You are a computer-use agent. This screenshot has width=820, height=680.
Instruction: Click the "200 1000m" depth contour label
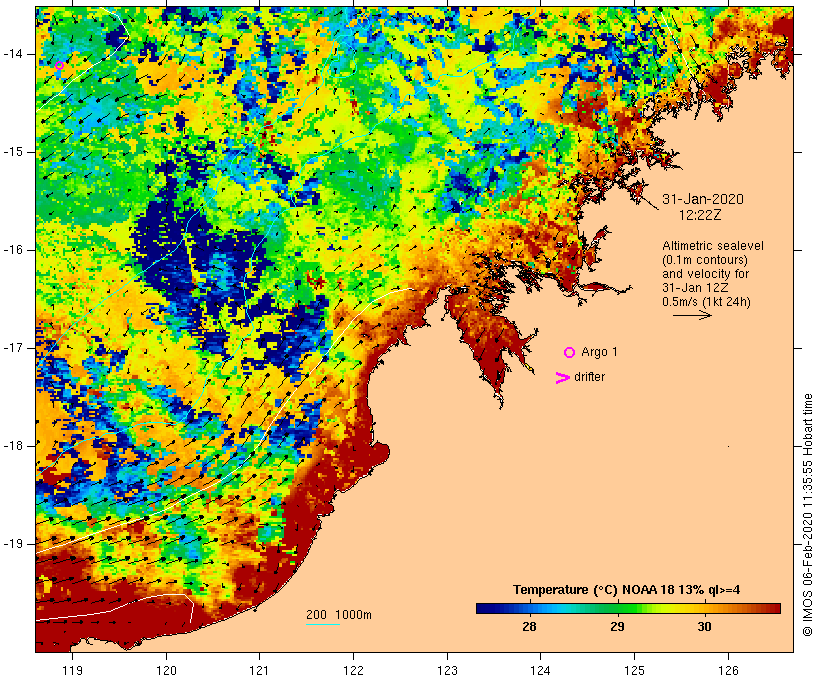coord(339,615)
